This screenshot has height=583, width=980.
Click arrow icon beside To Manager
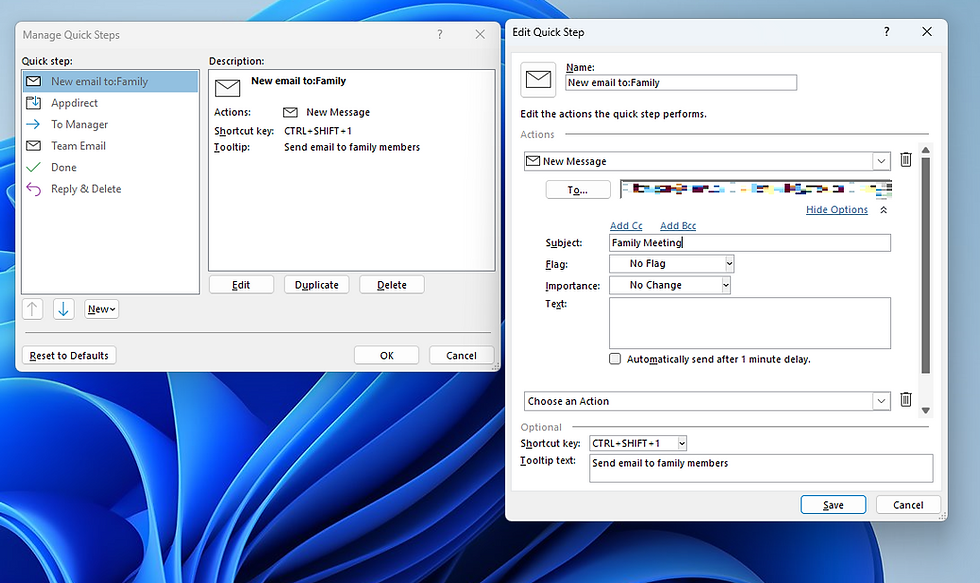tap(33, 124)
